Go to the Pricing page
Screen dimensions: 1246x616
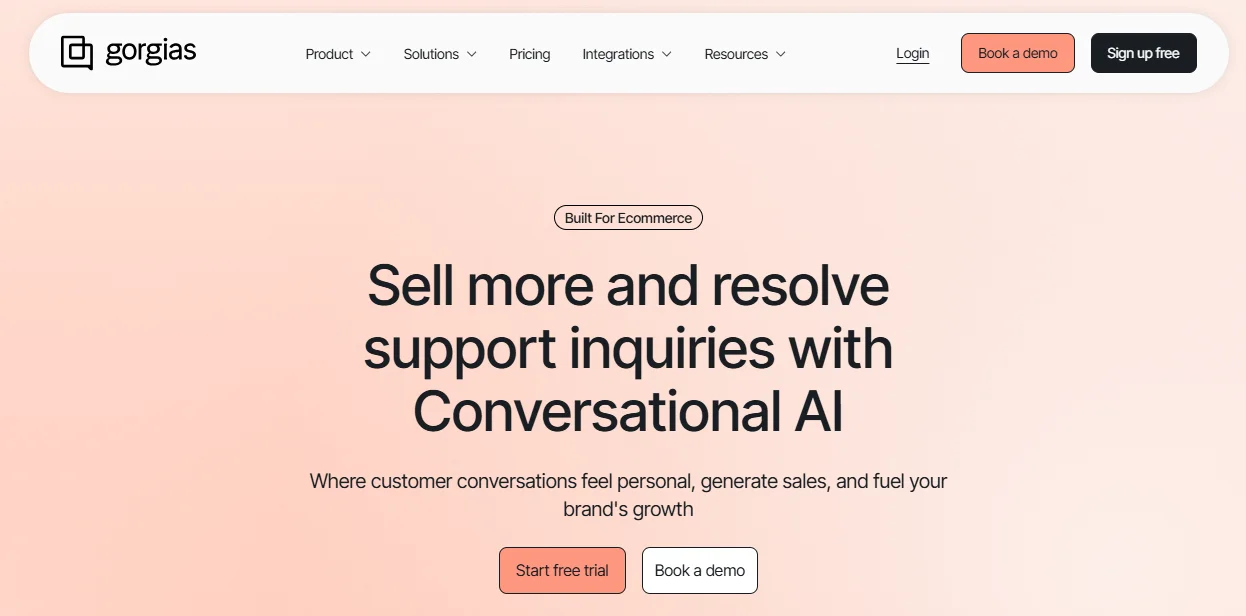pyautogui.click(x=529, y=54)
